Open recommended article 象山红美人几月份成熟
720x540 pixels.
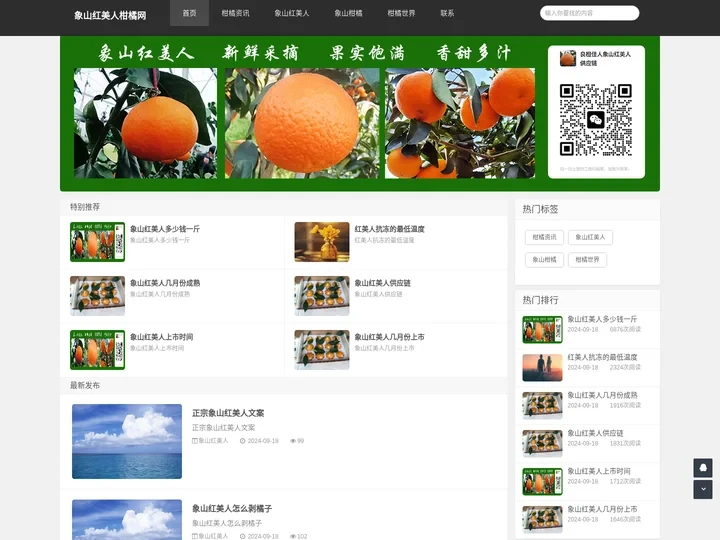(x=165, y=283)
